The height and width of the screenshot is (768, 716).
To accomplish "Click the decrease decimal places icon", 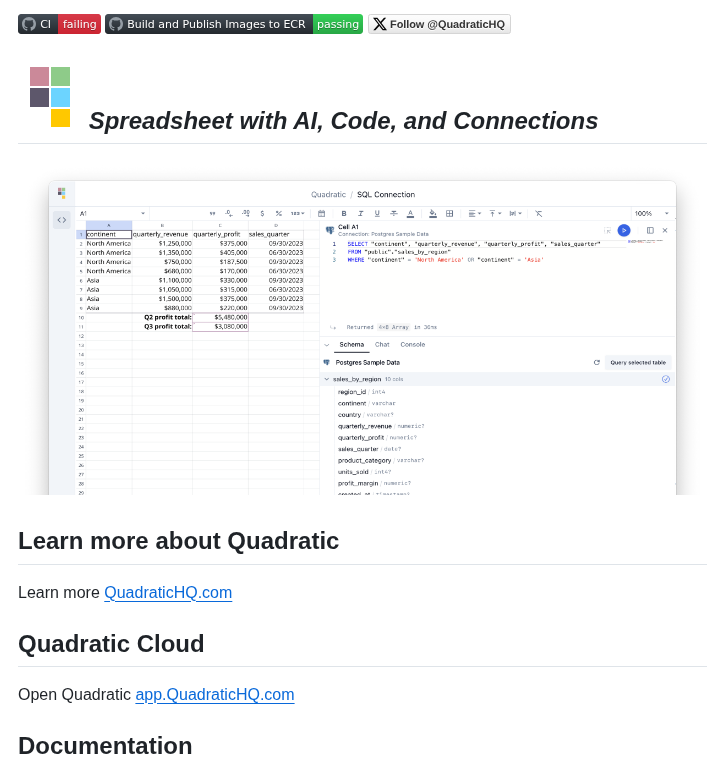I will [229, 214].
